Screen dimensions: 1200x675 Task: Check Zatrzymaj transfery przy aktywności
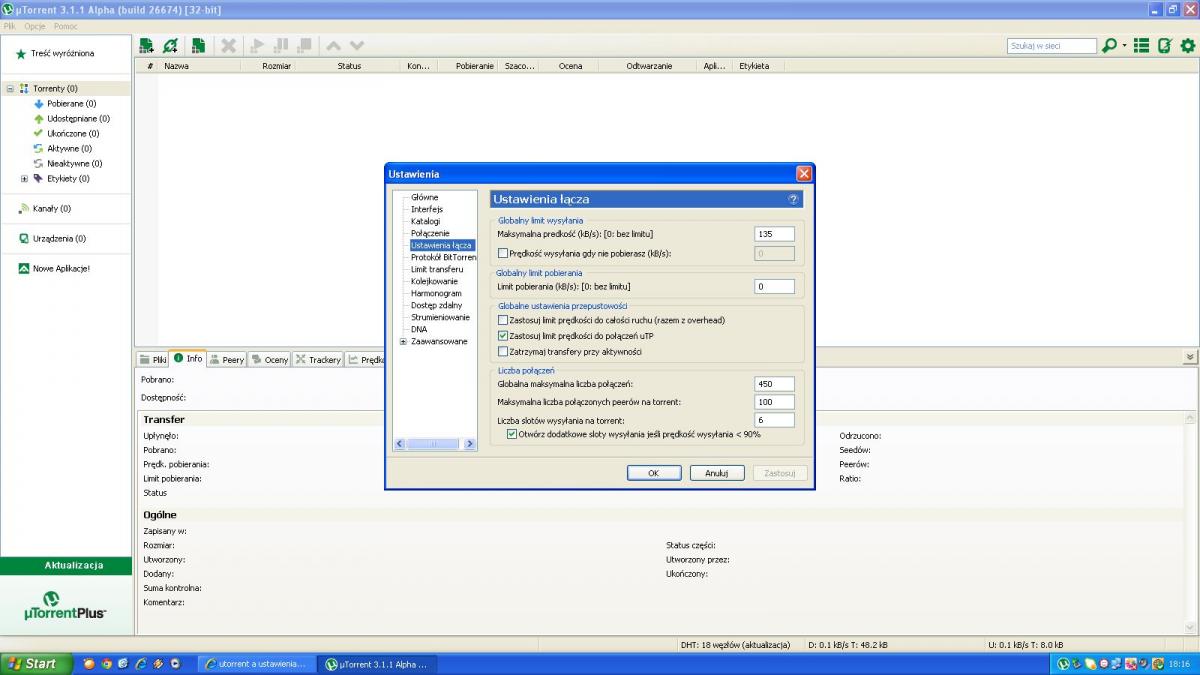tap(503, 352)
